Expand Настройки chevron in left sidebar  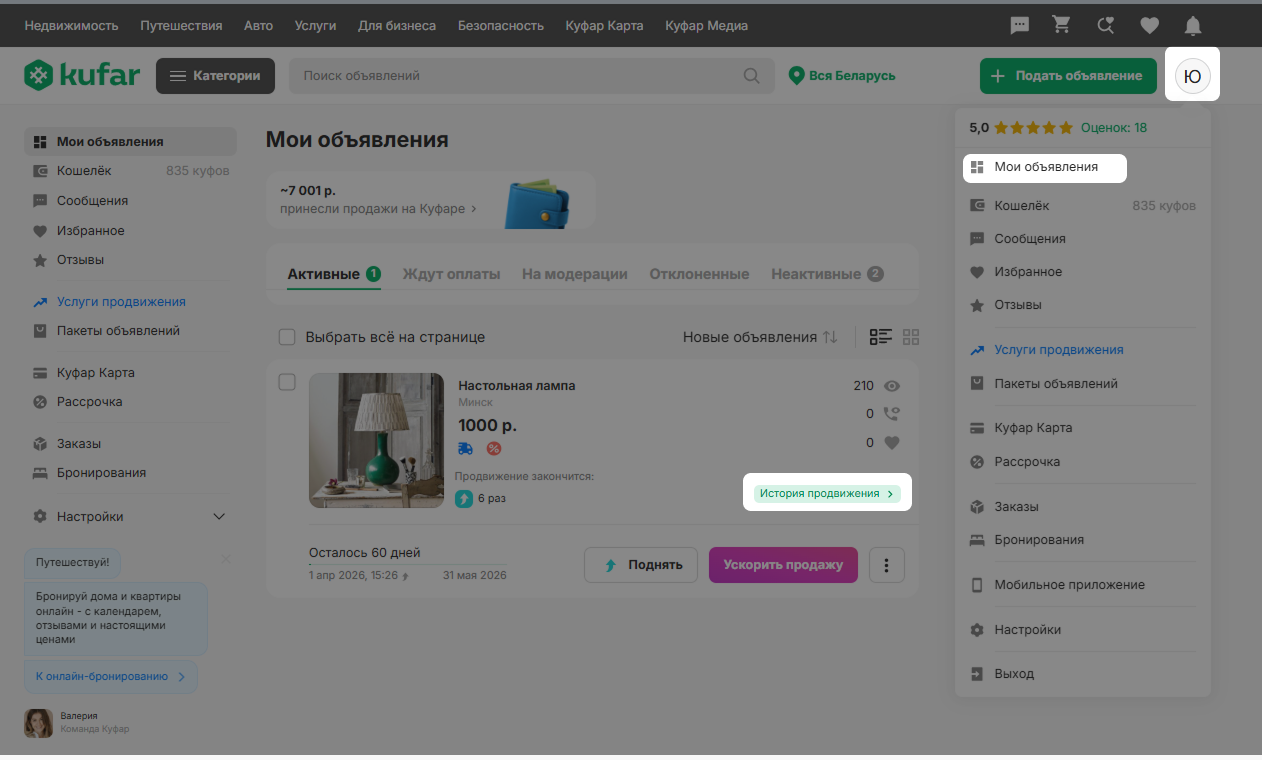(x=220, y=517)
